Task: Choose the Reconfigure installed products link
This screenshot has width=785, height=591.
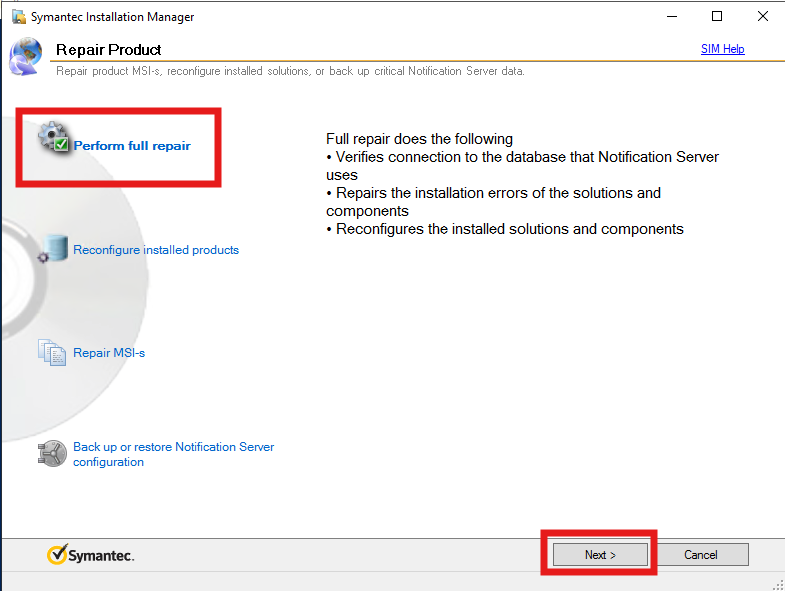Action: pos(156,250)
